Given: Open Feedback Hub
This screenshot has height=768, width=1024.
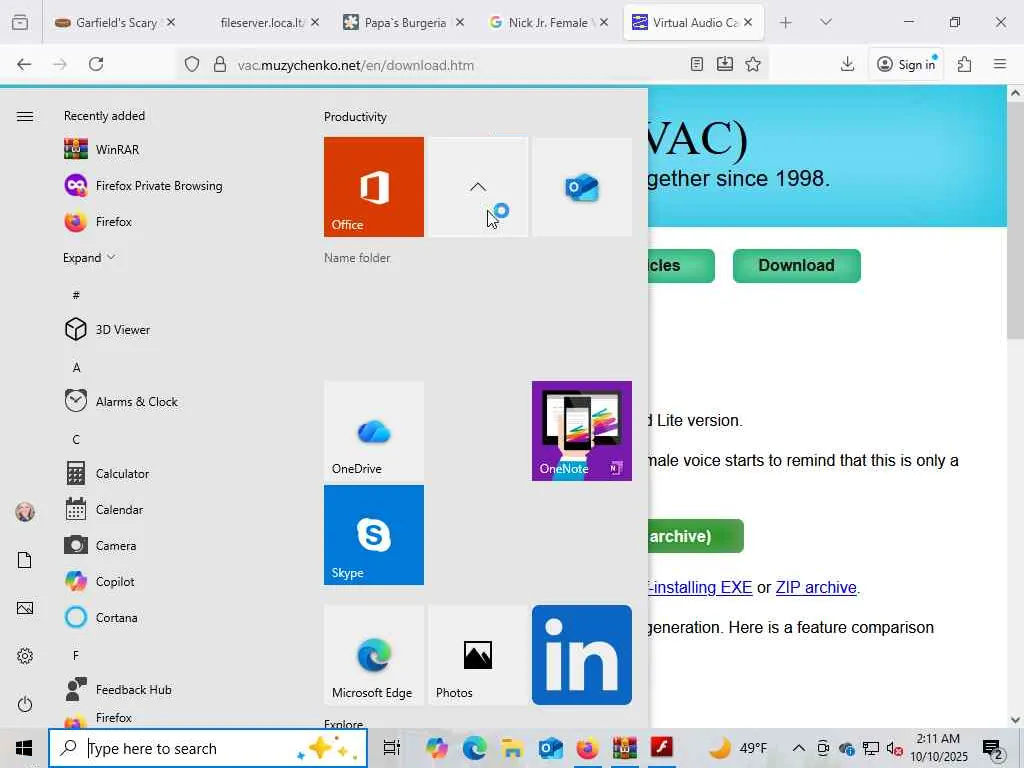Looking at the screenshot, I should [118, 689].
